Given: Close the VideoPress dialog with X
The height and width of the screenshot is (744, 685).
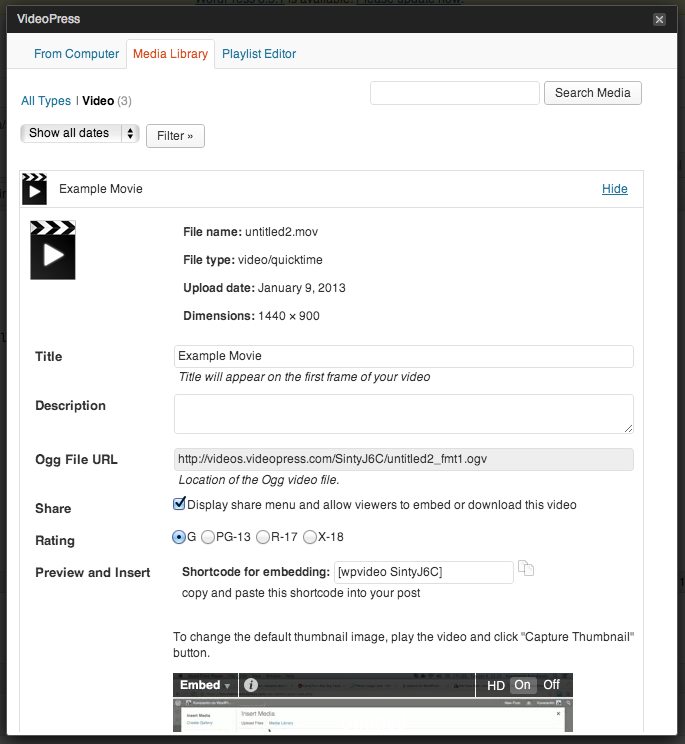Looking at the screenshot, I should [x=659, y=19].
